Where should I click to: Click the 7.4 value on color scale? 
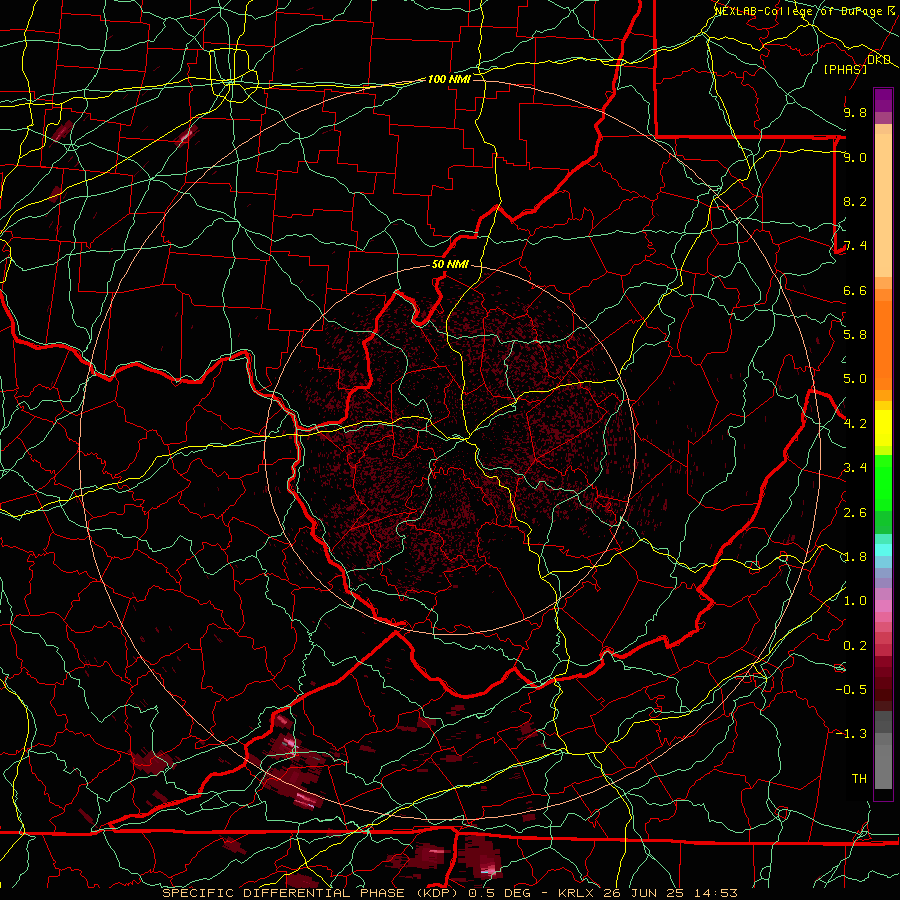[x=855, y=246]
